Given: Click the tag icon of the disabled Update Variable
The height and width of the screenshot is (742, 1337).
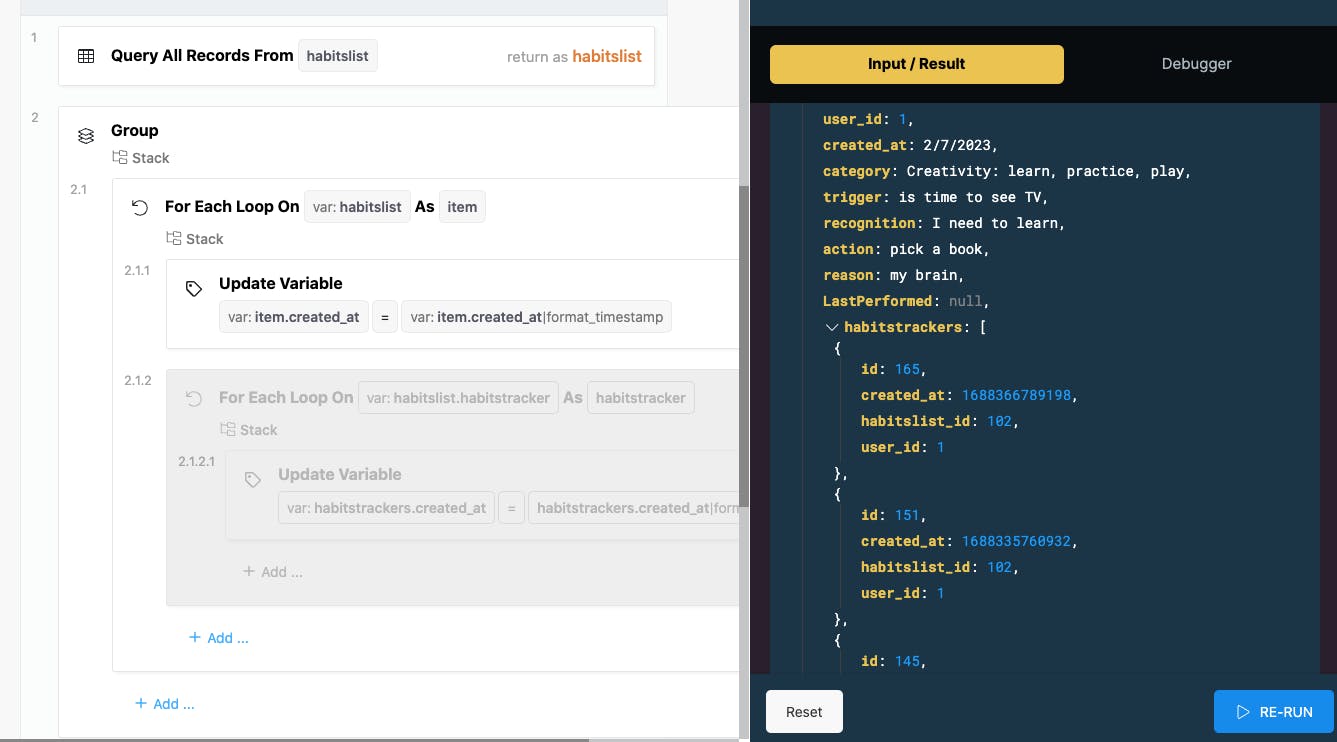Looking at the screenshot, I should 253,479.
